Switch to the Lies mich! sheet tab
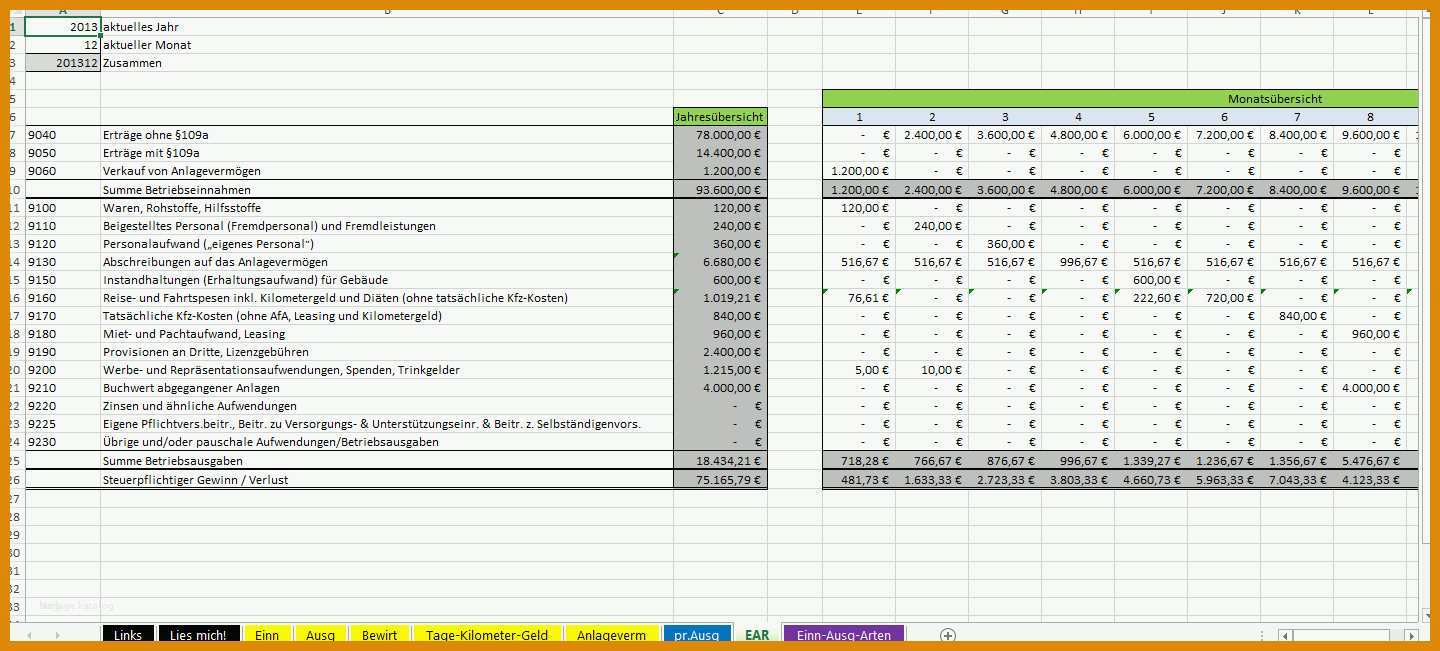 pyautogui.click(x=198, y=635)
